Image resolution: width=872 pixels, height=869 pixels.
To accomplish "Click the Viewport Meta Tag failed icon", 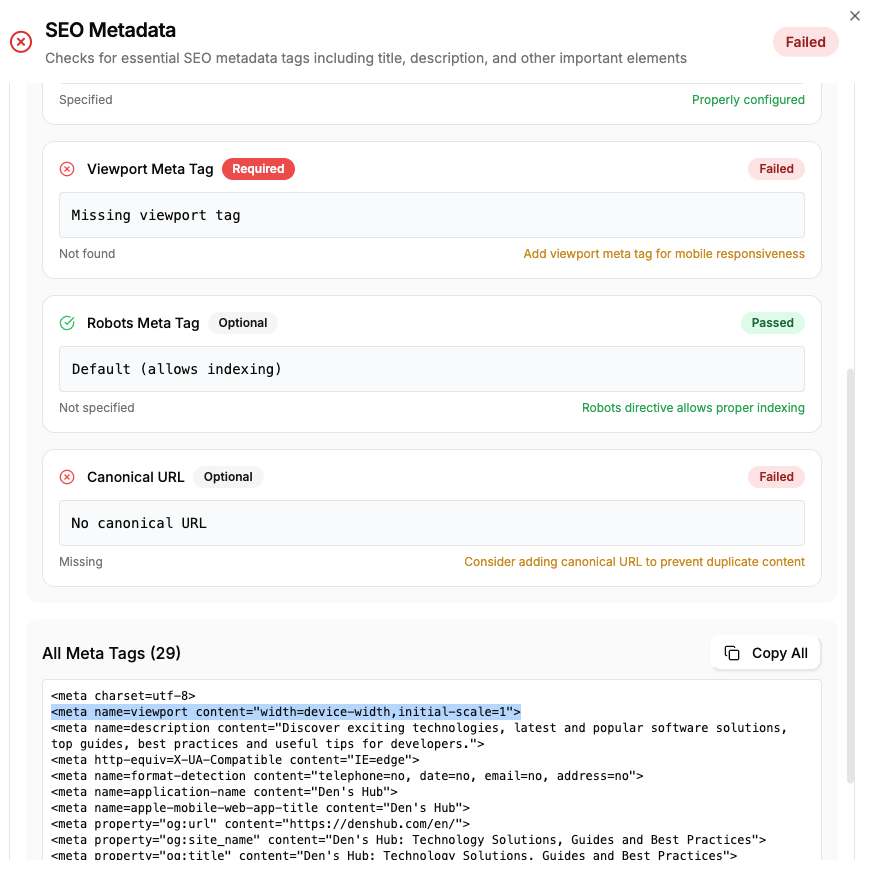I will 67,169.
